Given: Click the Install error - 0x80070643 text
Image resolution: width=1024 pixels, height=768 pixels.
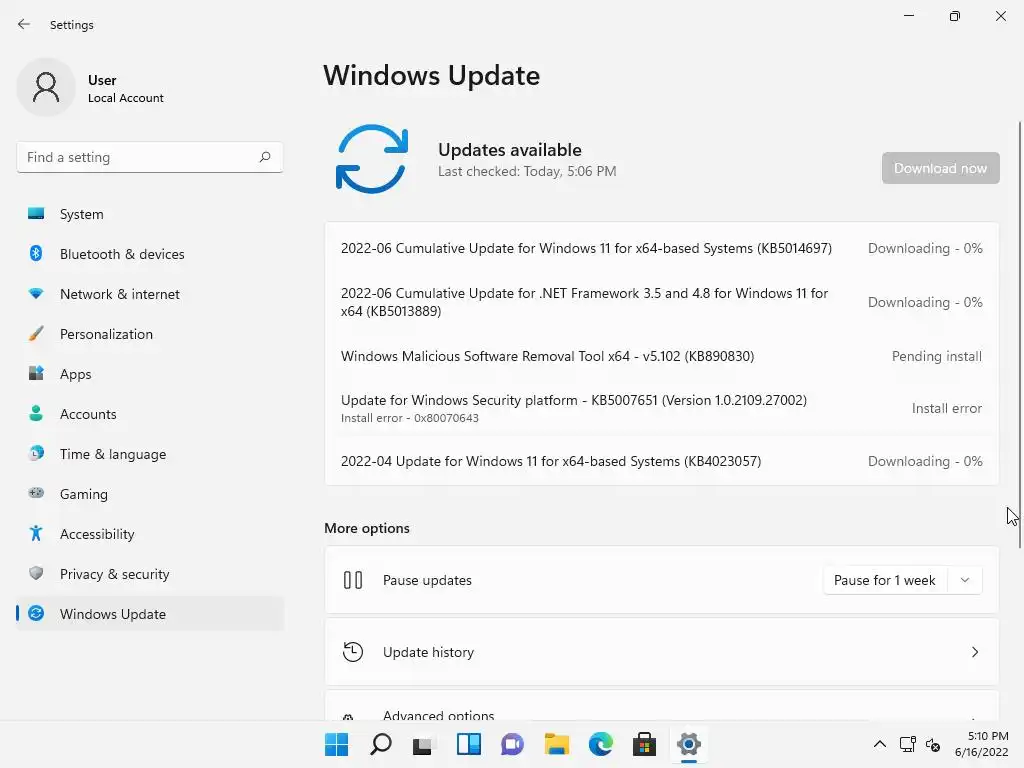Looking at the screenshot, I should pyautogui.click(x=409, y=418).
